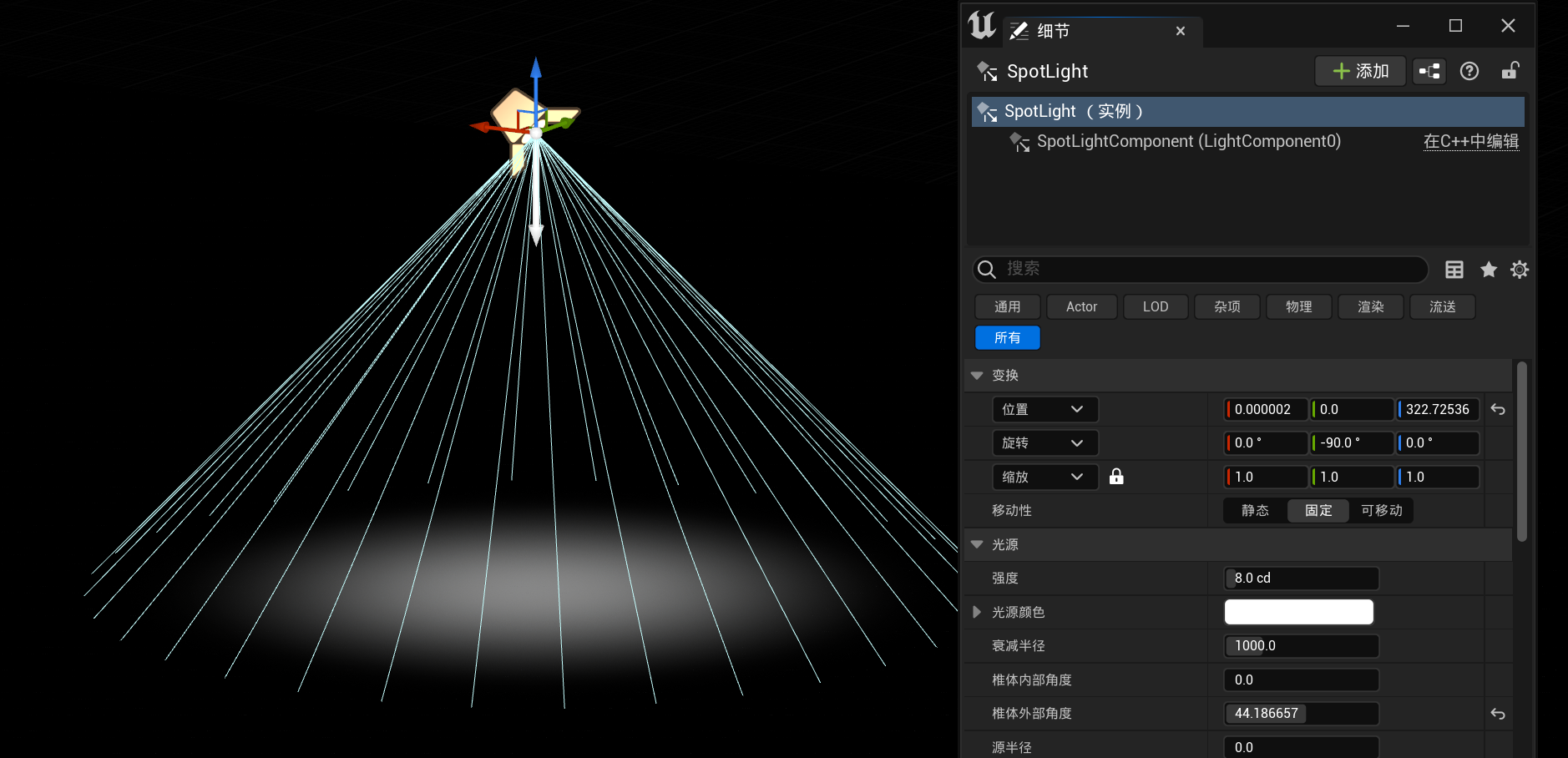Click the 搜索 search field
This screenshot has width=1568, height=758.
tap(1211, 270)
